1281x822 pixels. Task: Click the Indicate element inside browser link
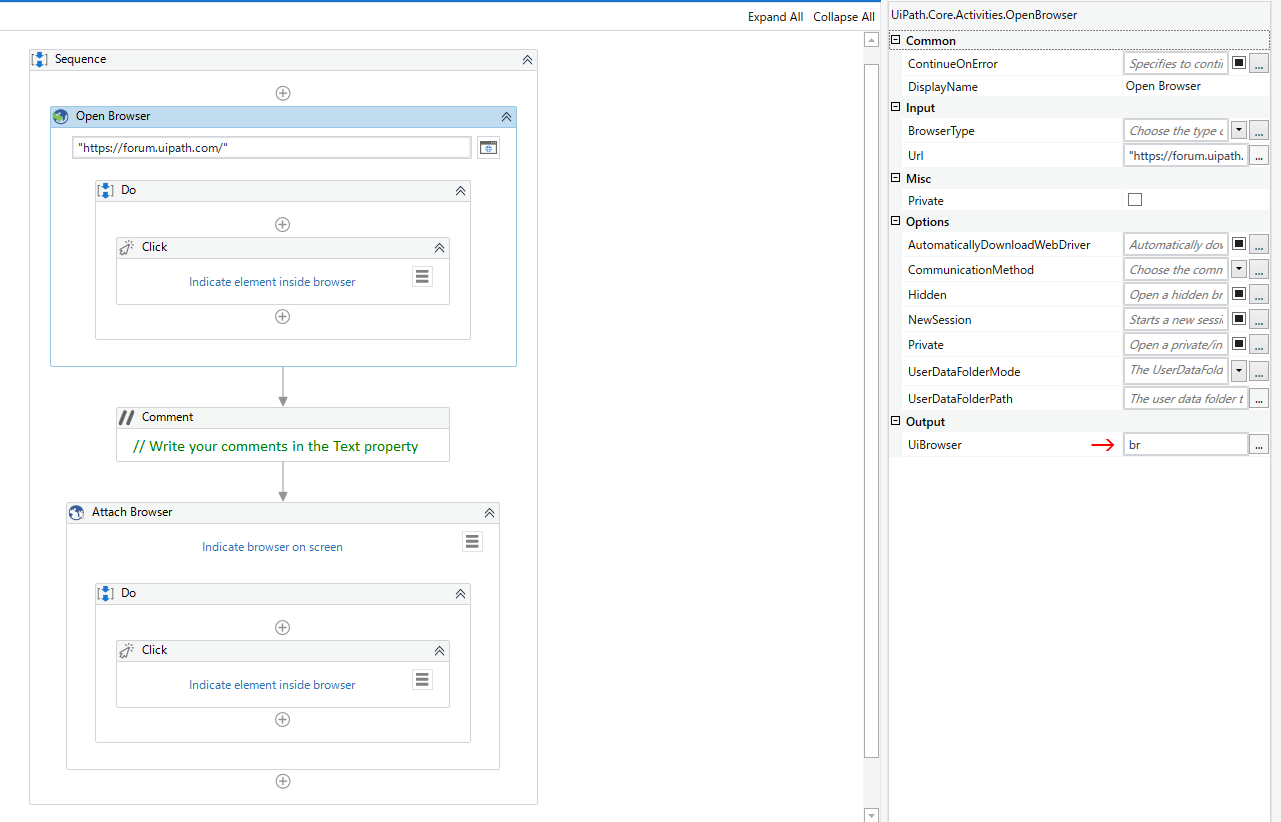point(272,281)
